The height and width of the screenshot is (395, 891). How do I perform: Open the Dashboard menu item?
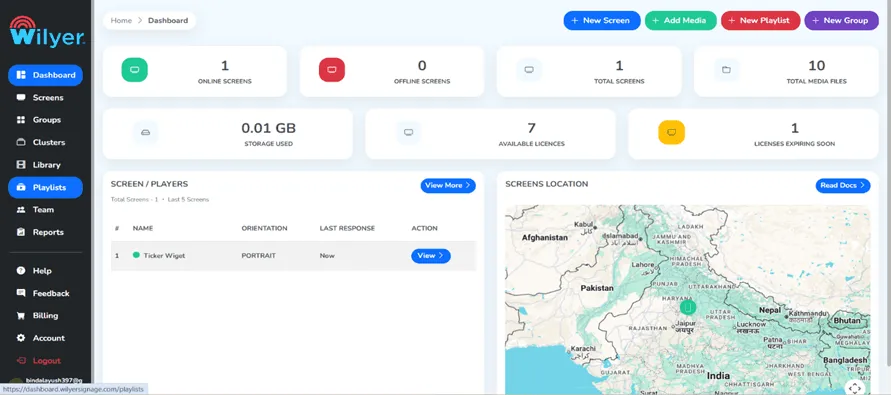click(x=45, y=75)
